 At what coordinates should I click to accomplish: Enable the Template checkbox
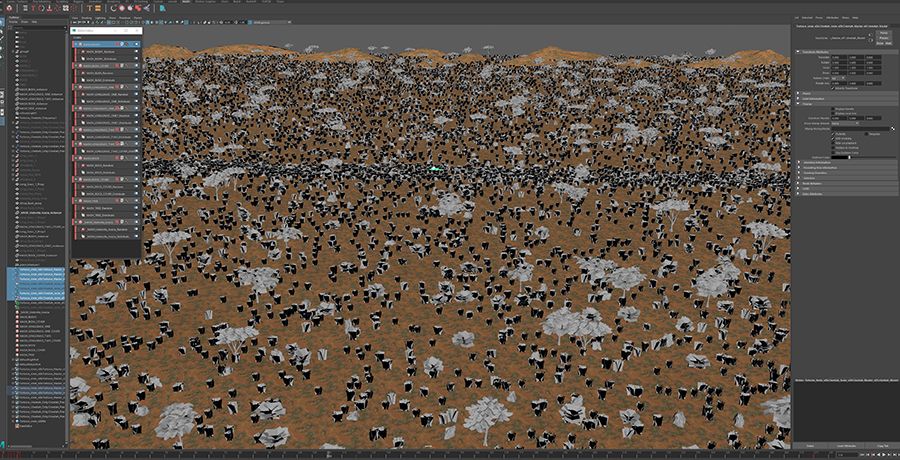coord(864,133)
